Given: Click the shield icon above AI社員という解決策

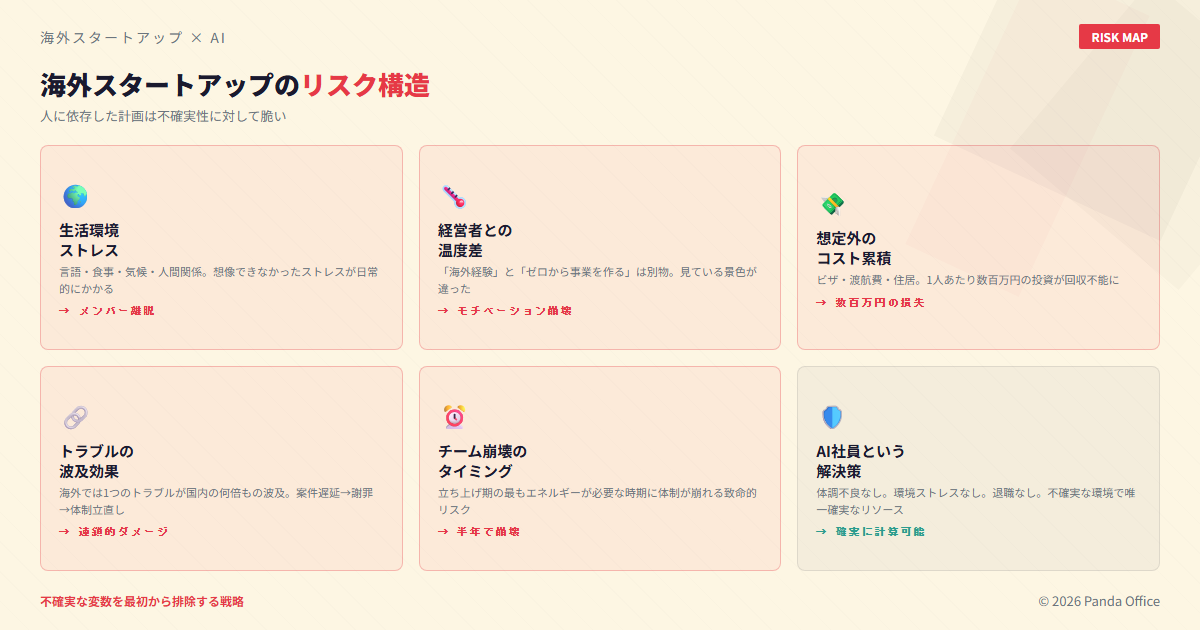Looking at the screenshot, I should (x=832, y=417).
